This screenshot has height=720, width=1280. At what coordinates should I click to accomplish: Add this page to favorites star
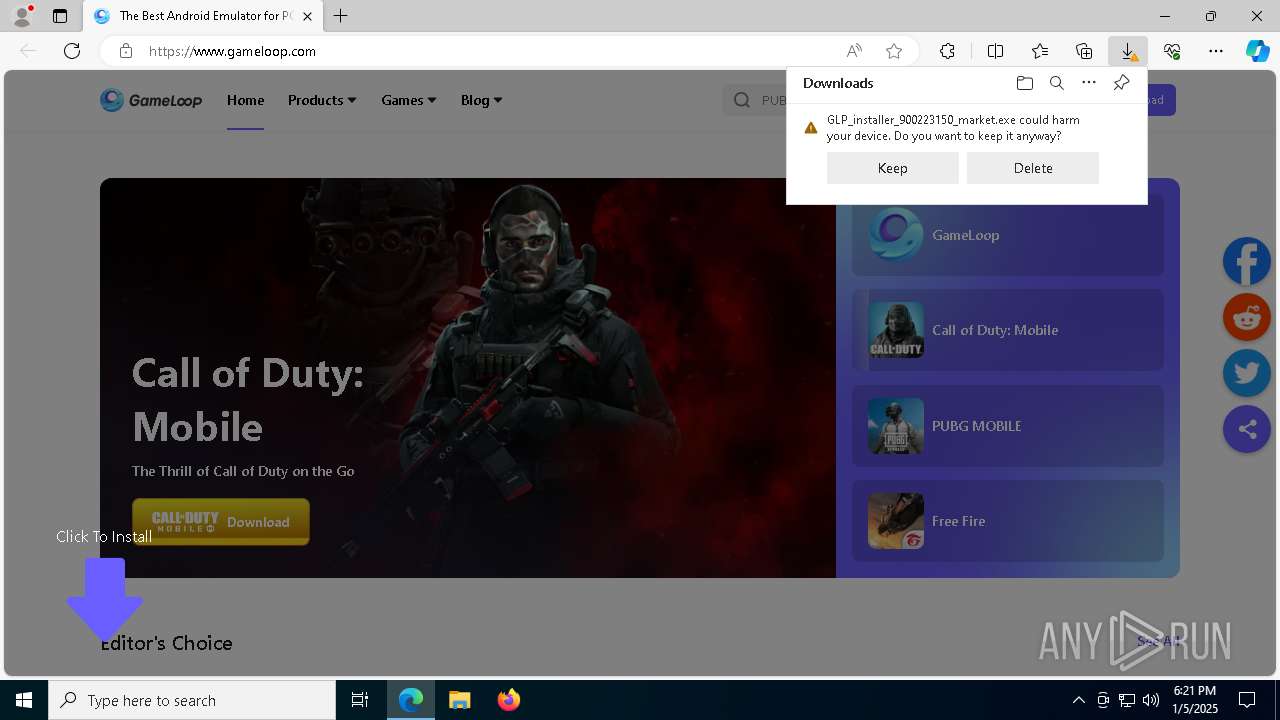coord(894,51)
